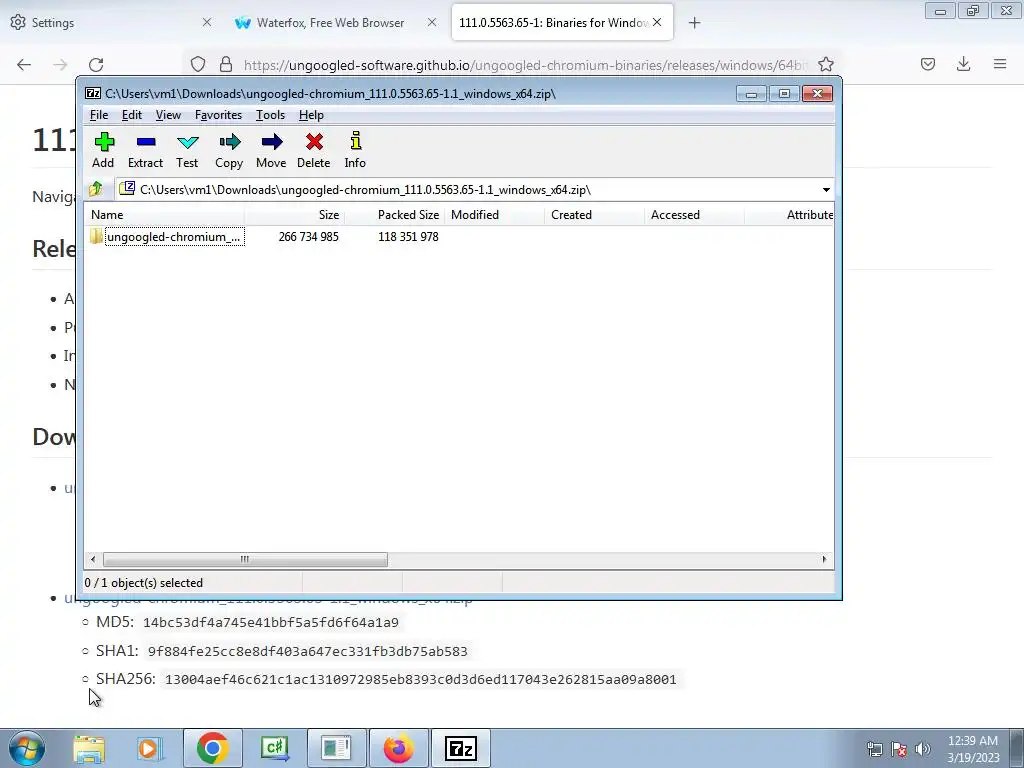Viewport: 1024px width, 768px height.
Task: Click the horizontal scrollbar thumb in 7-Zip
Action: click(245, 559)
